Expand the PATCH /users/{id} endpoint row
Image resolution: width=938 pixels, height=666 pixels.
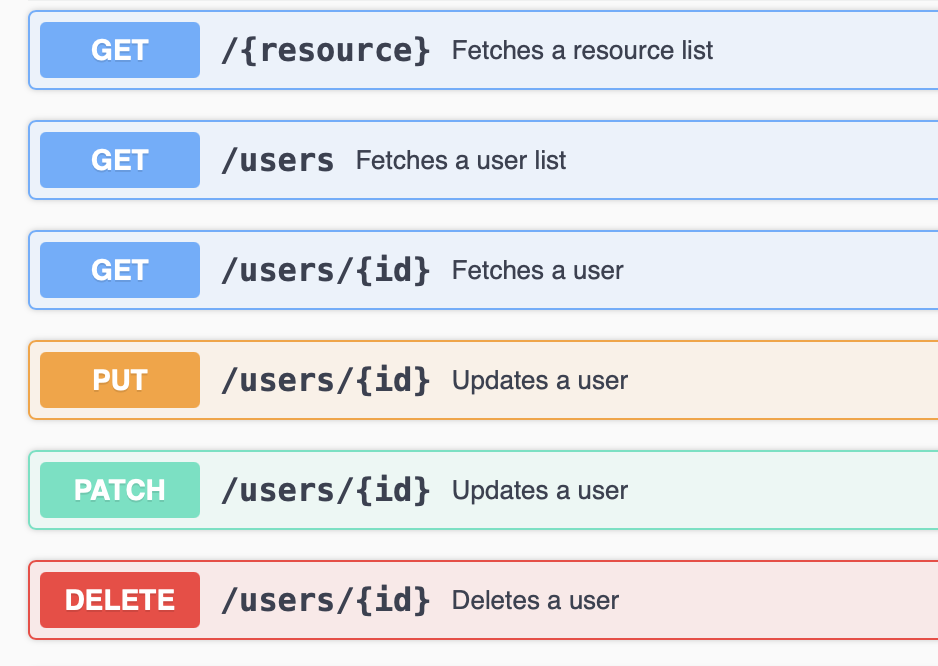[700, 490]
